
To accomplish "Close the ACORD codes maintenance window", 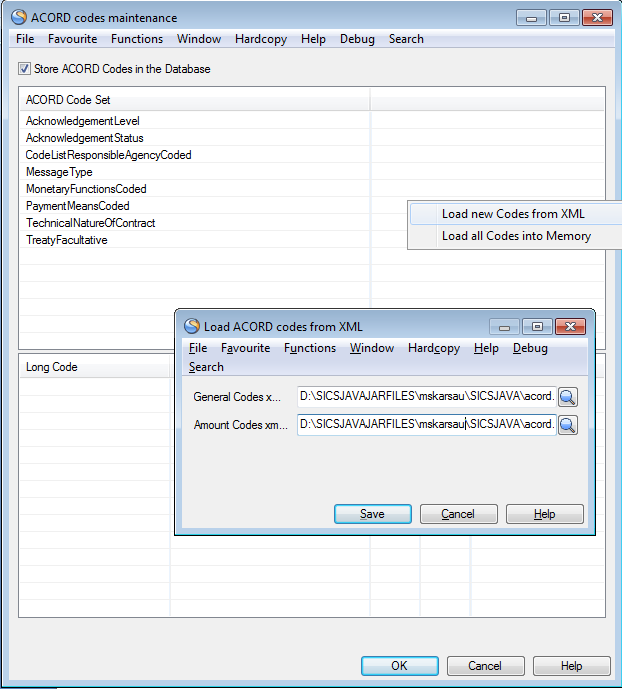I will [597, 18].
